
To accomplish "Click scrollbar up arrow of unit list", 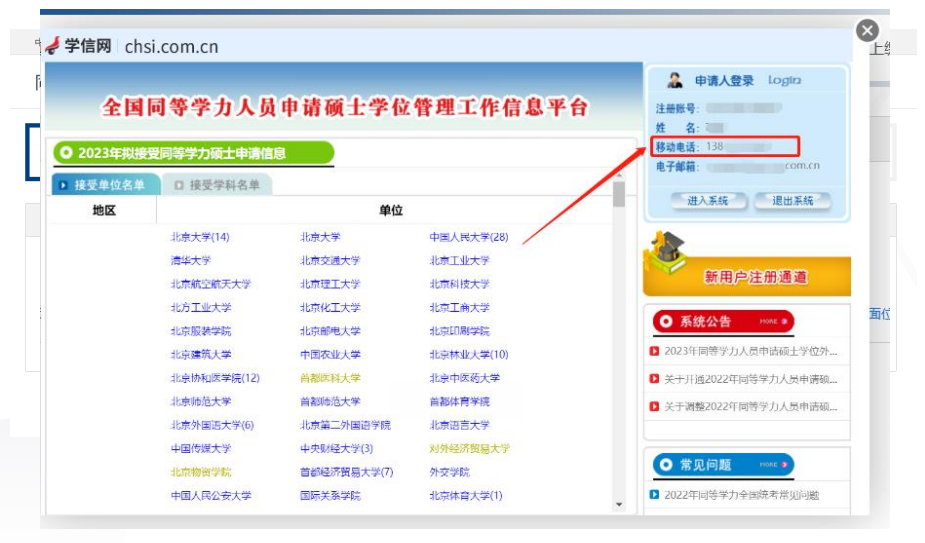I will [619, 175].
